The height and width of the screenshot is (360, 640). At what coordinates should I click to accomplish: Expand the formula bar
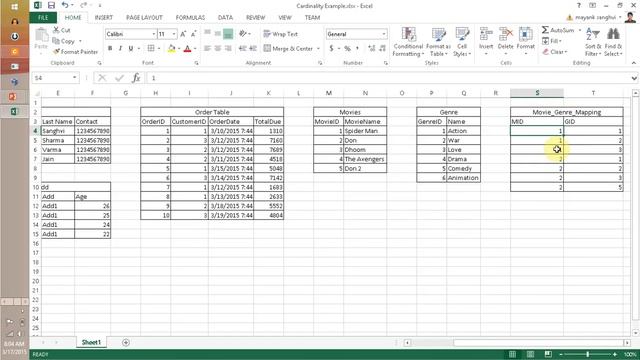click(634, 78)
